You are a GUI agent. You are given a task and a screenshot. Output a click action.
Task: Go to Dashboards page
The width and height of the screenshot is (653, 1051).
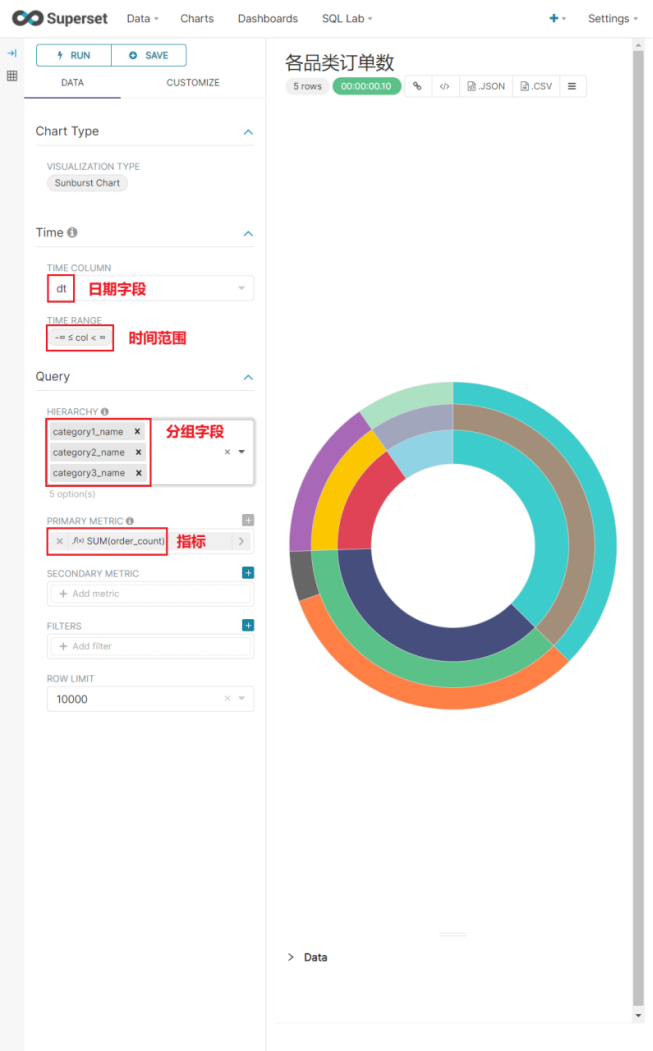point(268,19)
